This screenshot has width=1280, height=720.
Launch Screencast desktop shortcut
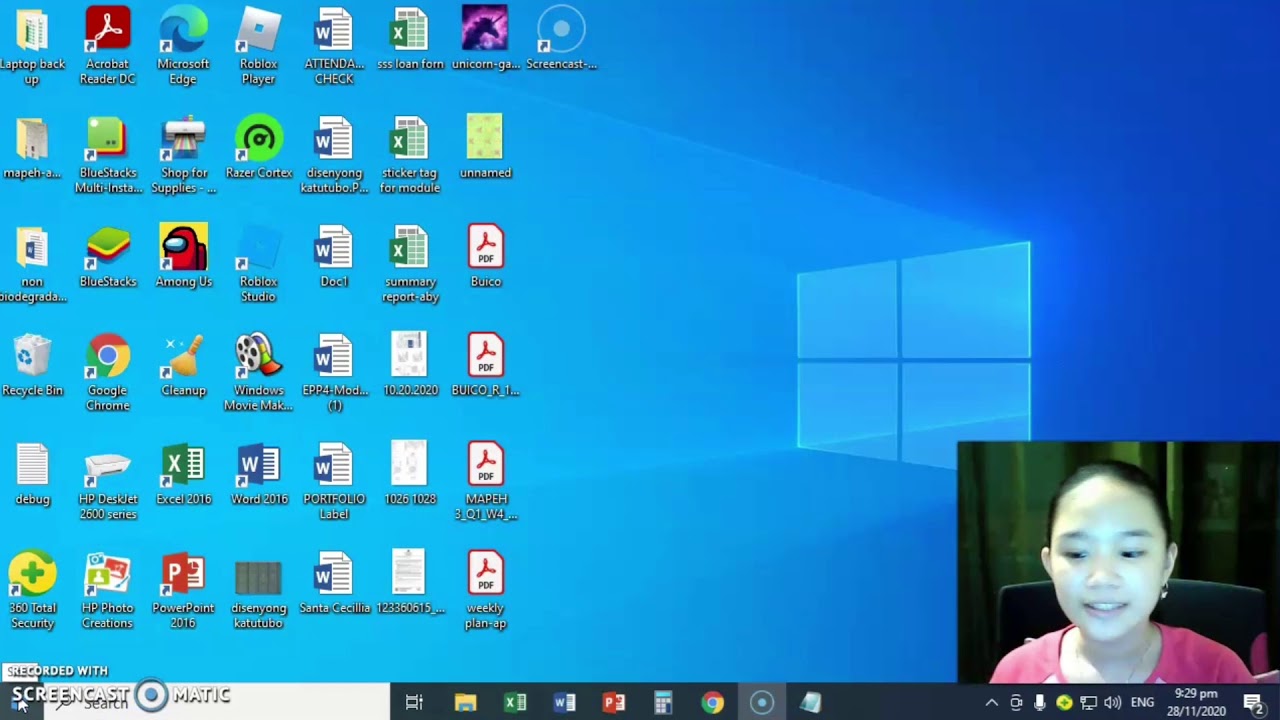click(x=561, y=40)
